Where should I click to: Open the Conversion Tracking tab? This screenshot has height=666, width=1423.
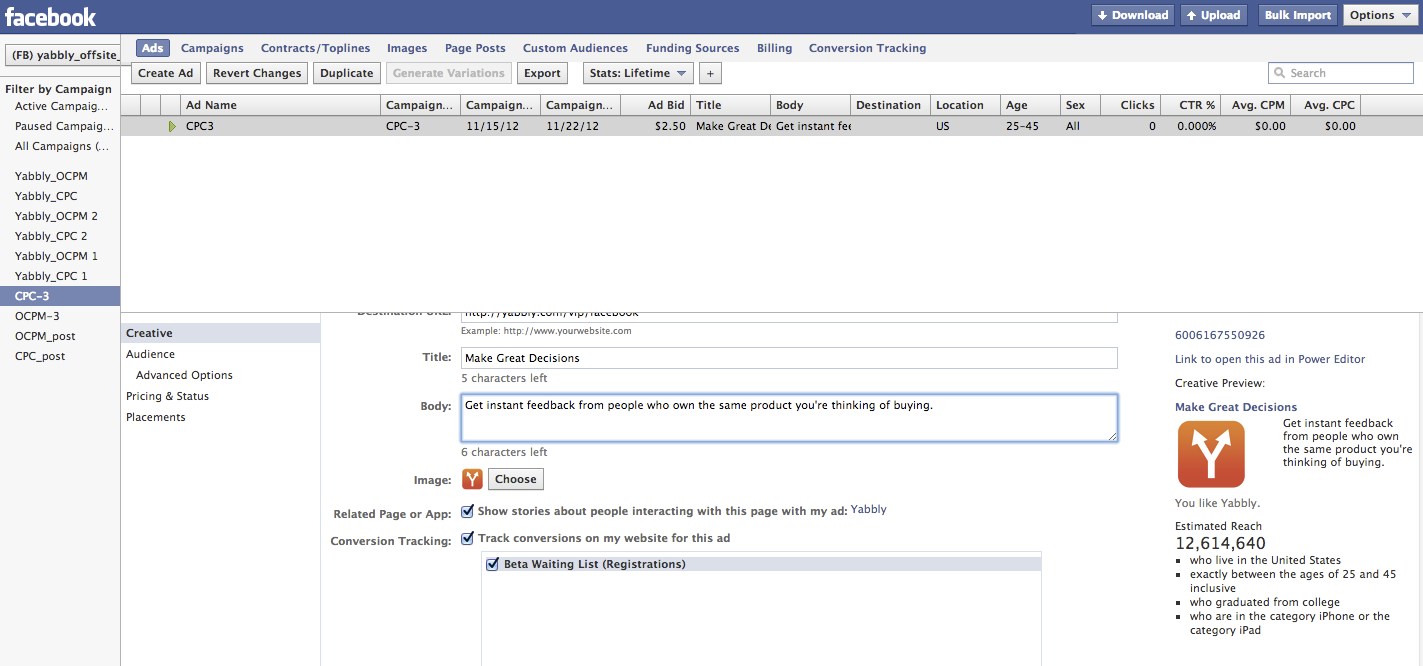867,48
